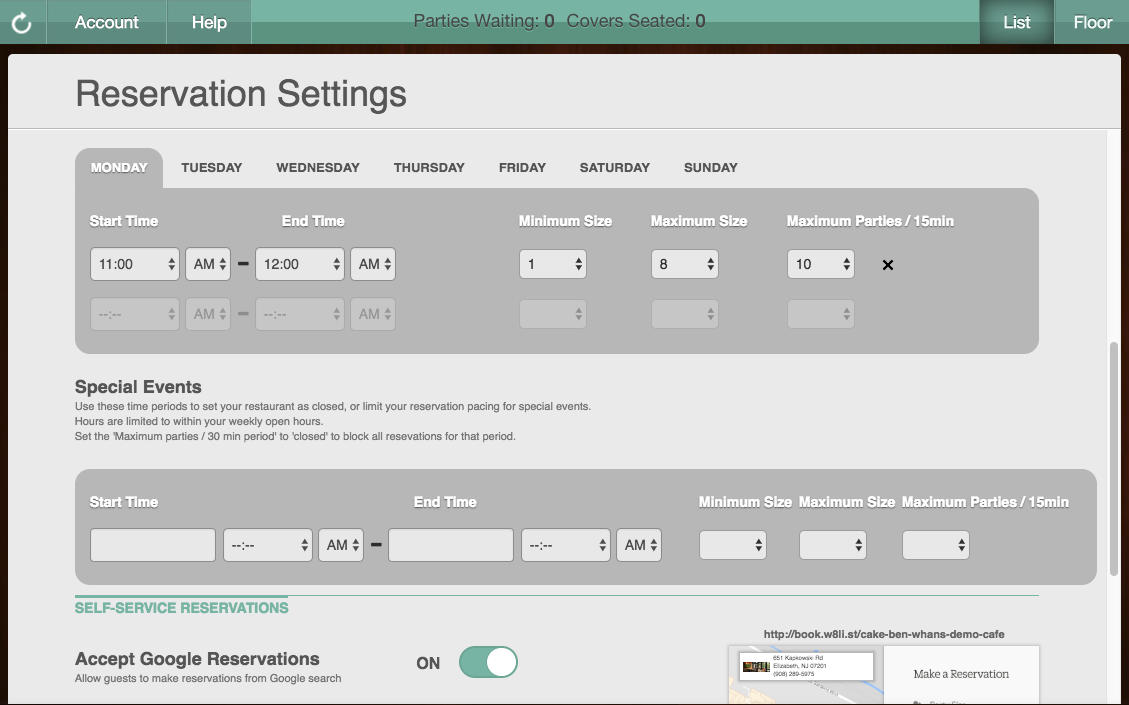Open Monday start time 11:00 dropdown
Image resolution: width=1129 pixels, height=705 pixels.
coord(135,264)
